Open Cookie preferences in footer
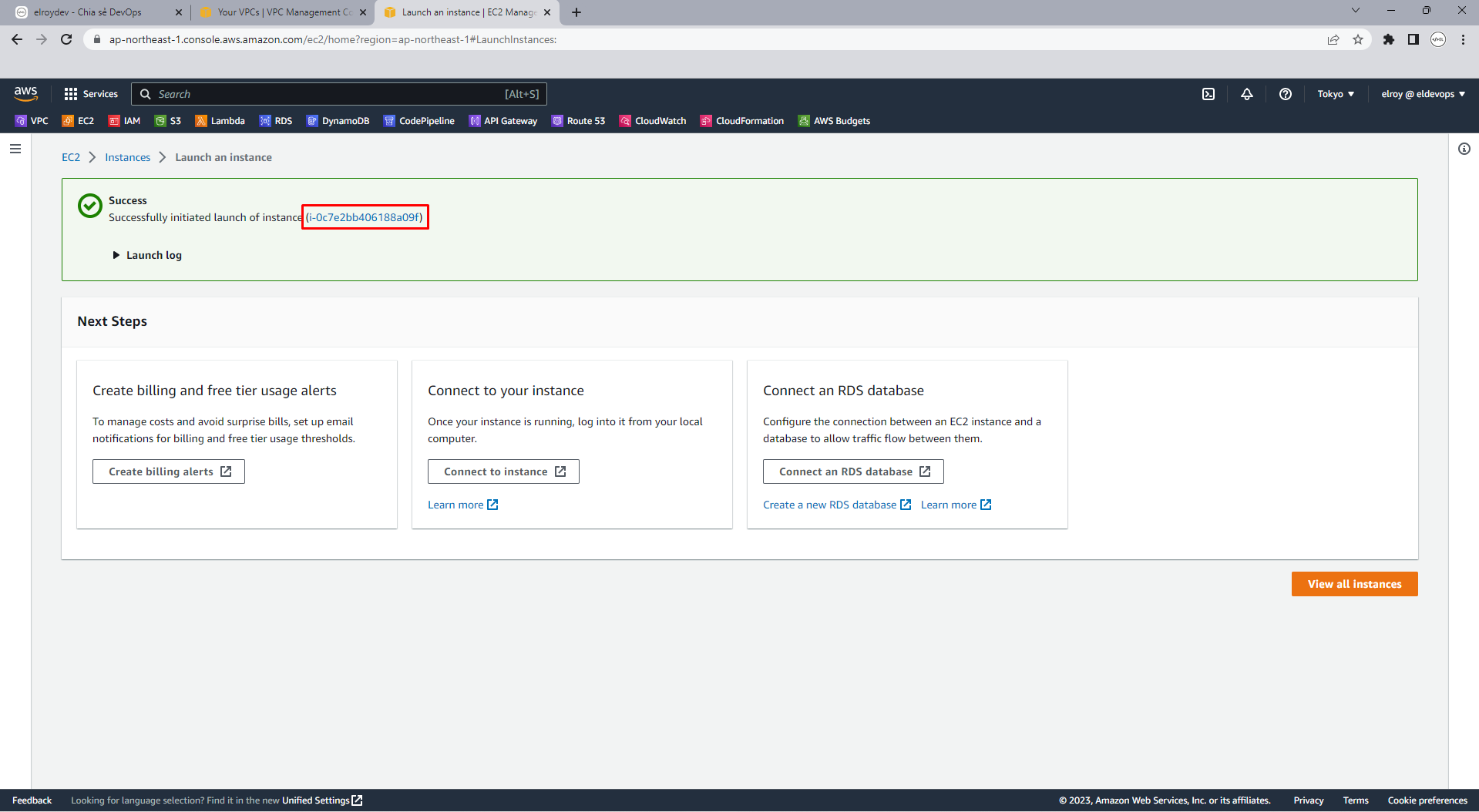 pos(1427,800)
